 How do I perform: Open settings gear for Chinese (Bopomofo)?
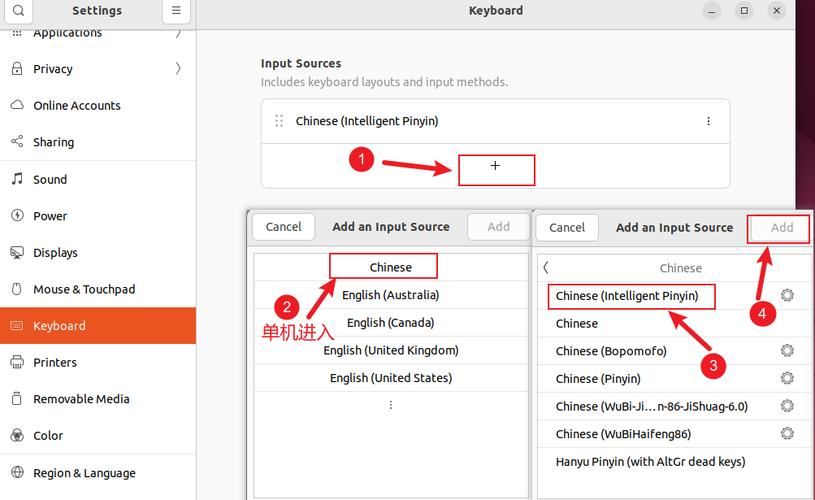point(787,350)
